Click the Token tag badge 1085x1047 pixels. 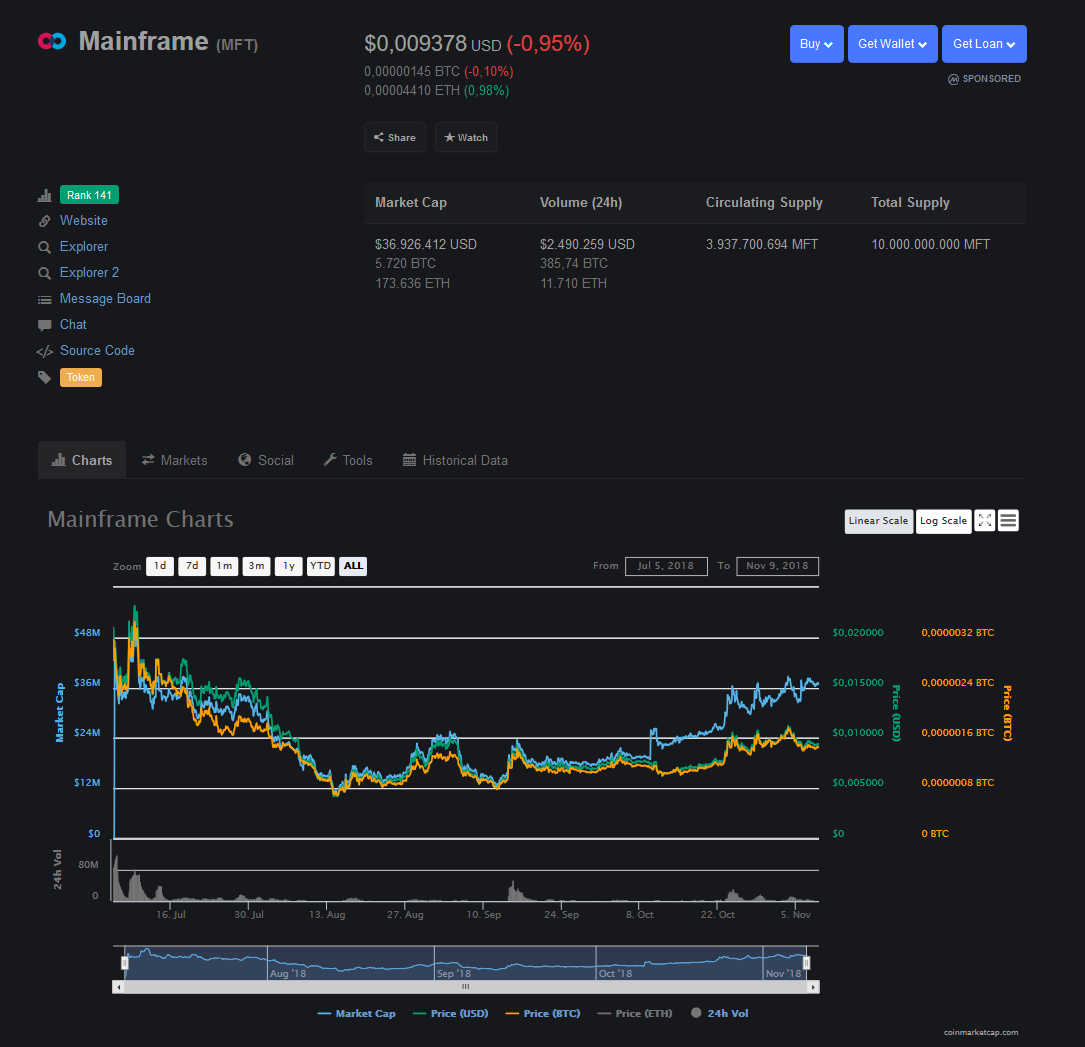(81, 377)
